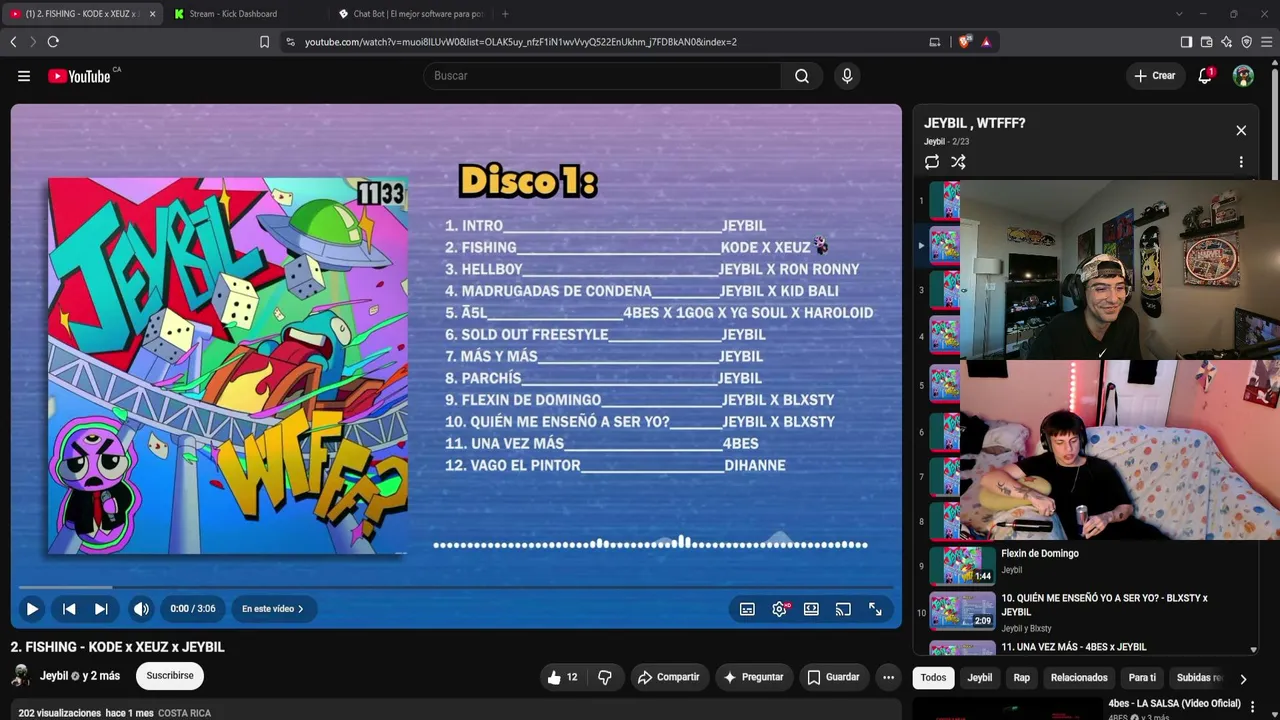Open the Leo AI sparkle icon
The height and width of the screenshot is (720, 1280).
tap(1226, 42)
